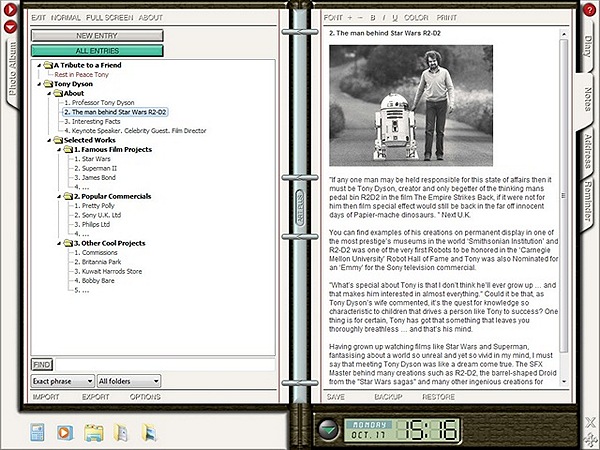This screenshot has width=600, height=450.
Task: Click the ALL ENTRIES button
Action: pos(97,51)
